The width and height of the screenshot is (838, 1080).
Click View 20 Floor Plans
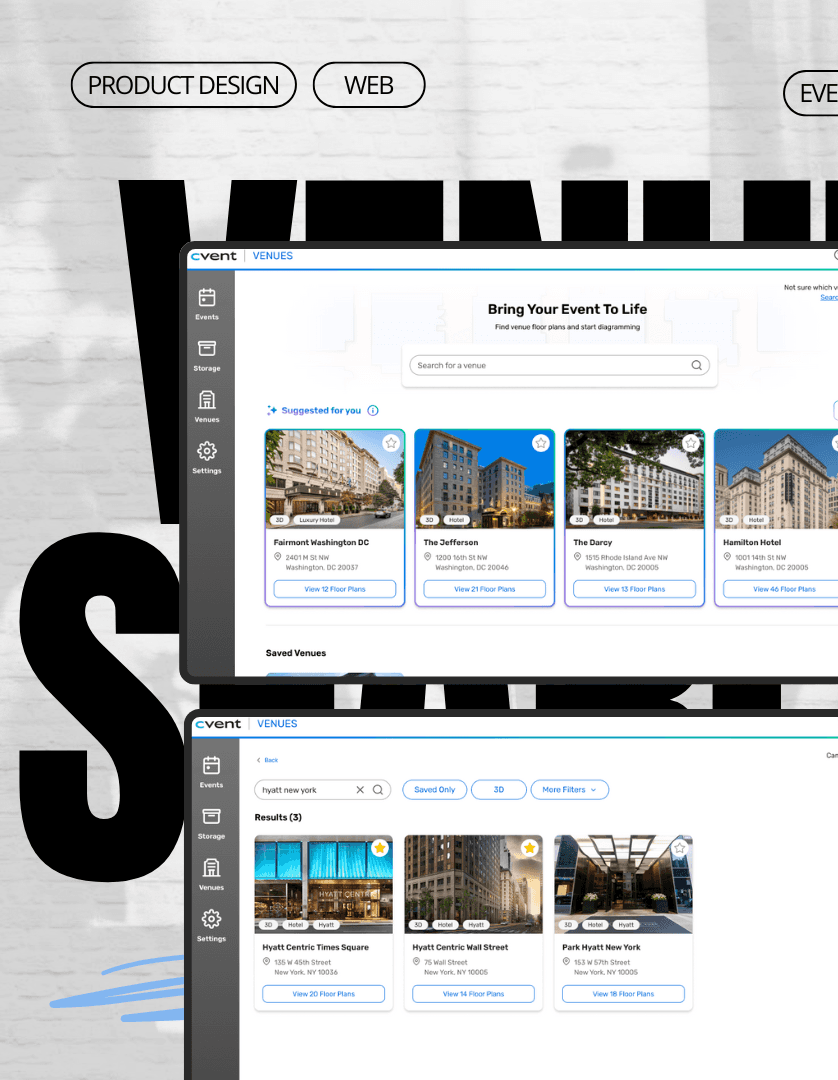(x=324, y=994)
